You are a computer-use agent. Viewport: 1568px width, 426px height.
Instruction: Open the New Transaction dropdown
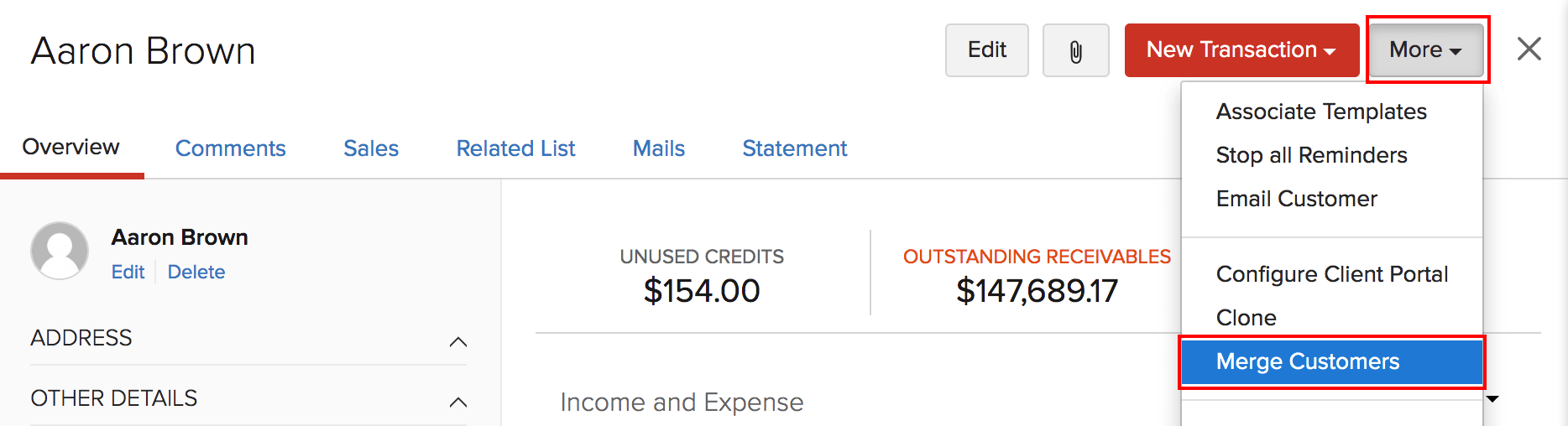click(1241, 50)
